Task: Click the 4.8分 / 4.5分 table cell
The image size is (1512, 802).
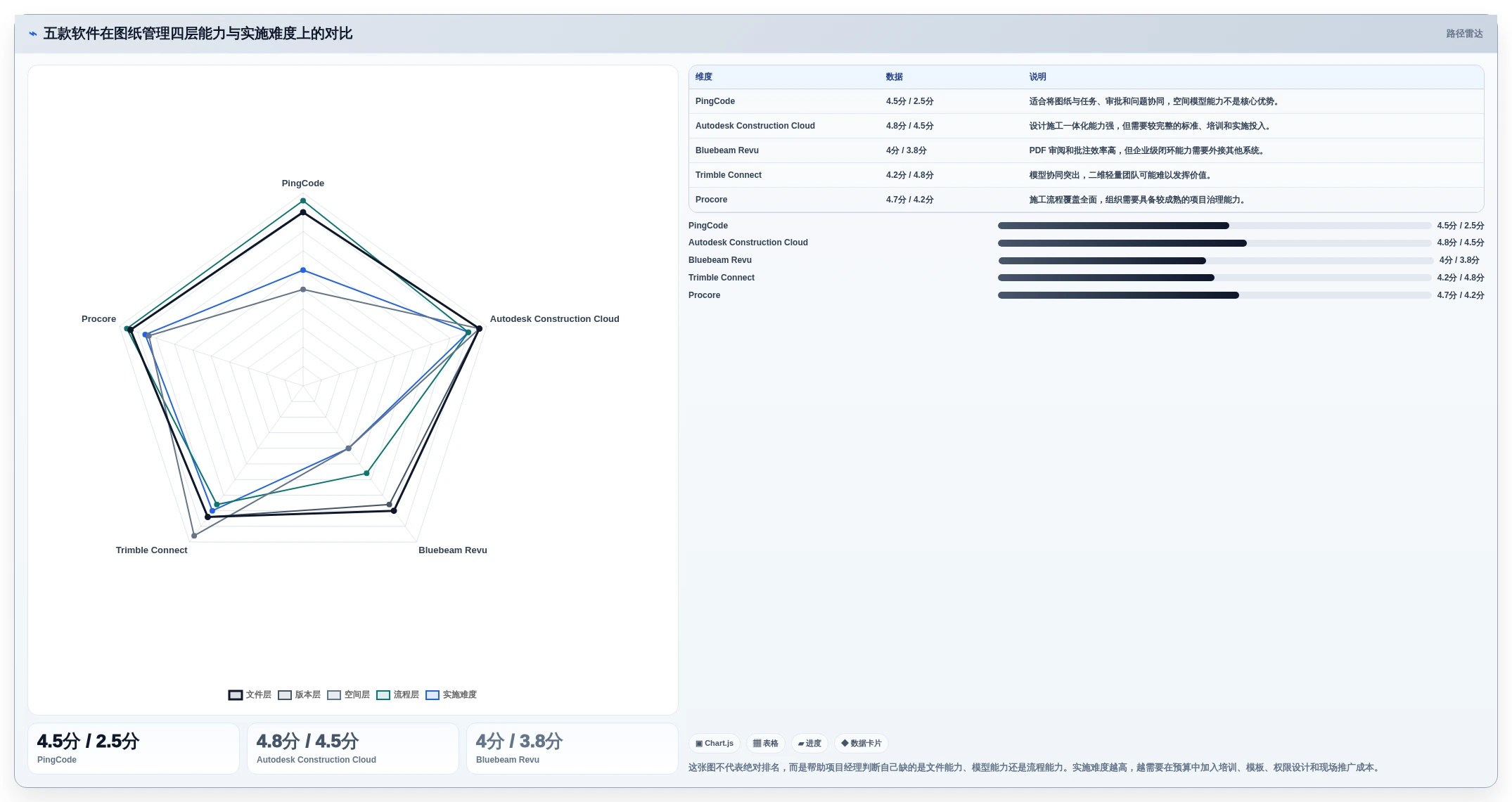Action: pos(909,126)
